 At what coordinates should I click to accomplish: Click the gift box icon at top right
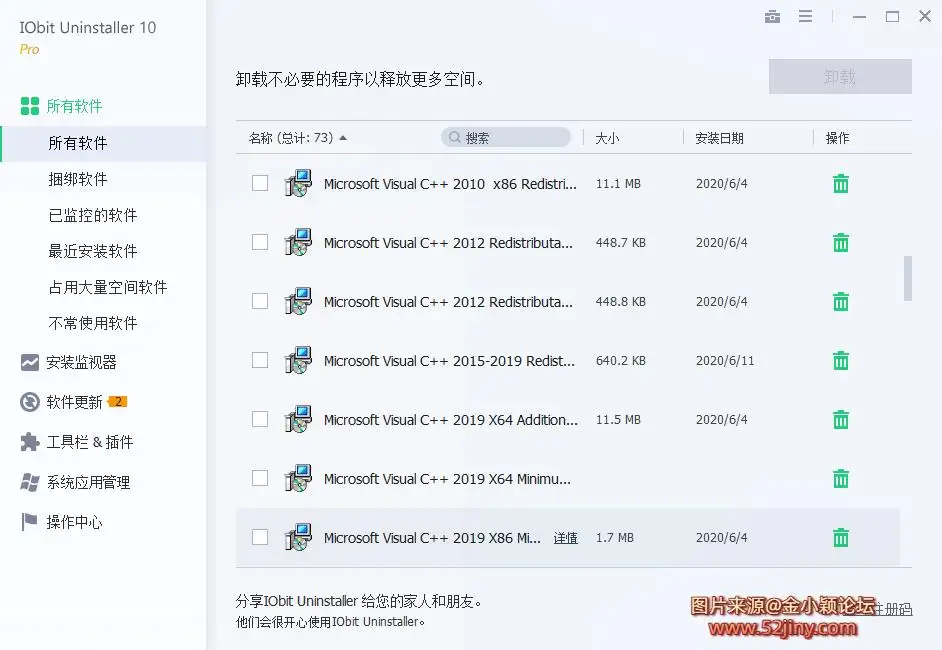(x=771, y=16)
